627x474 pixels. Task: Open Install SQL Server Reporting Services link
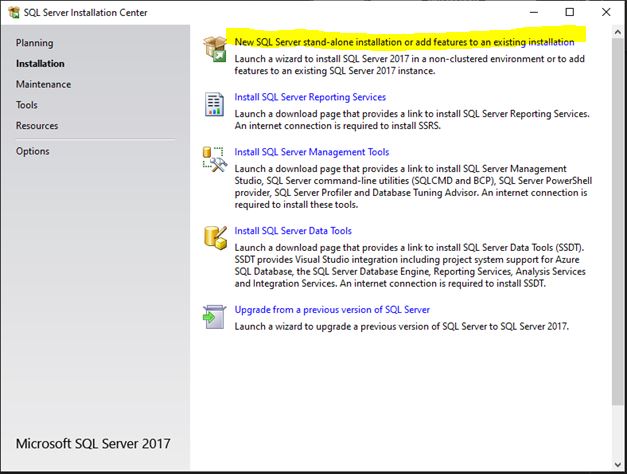pyautogui.click(x=310, y=97)
